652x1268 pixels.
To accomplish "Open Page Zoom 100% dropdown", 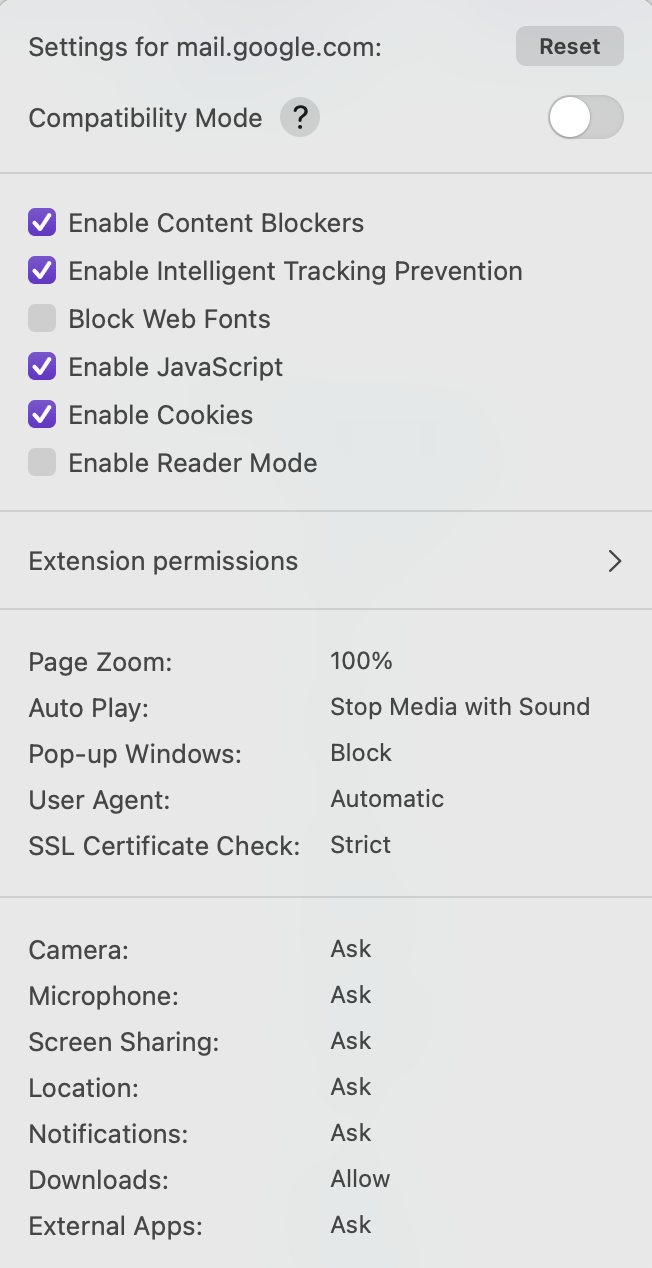I will pos(361,661).
